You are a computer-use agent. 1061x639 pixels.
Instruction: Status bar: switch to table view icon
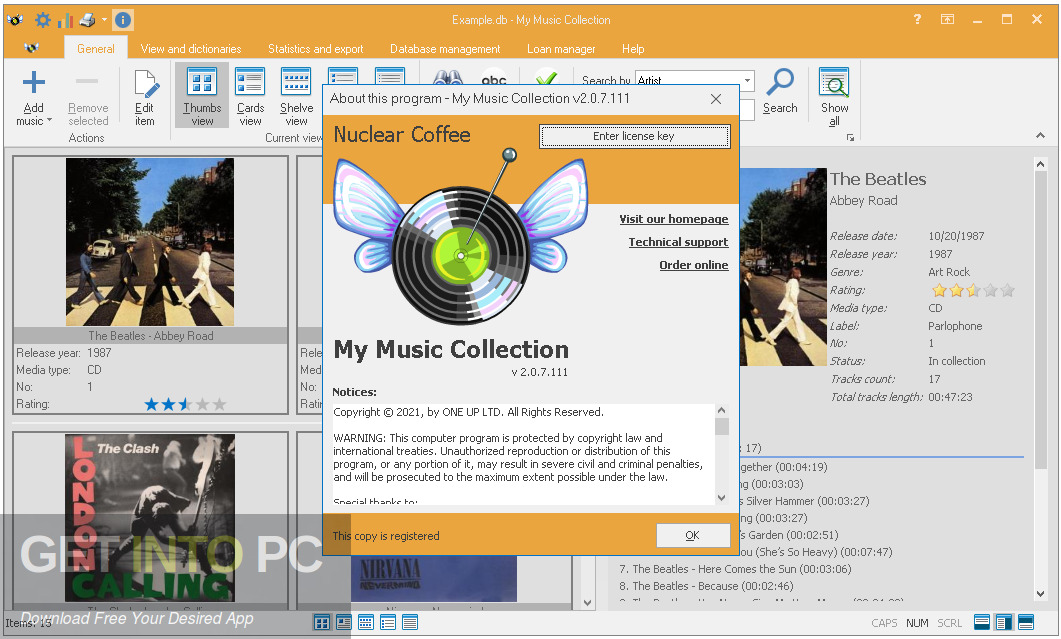pos(409,623)
